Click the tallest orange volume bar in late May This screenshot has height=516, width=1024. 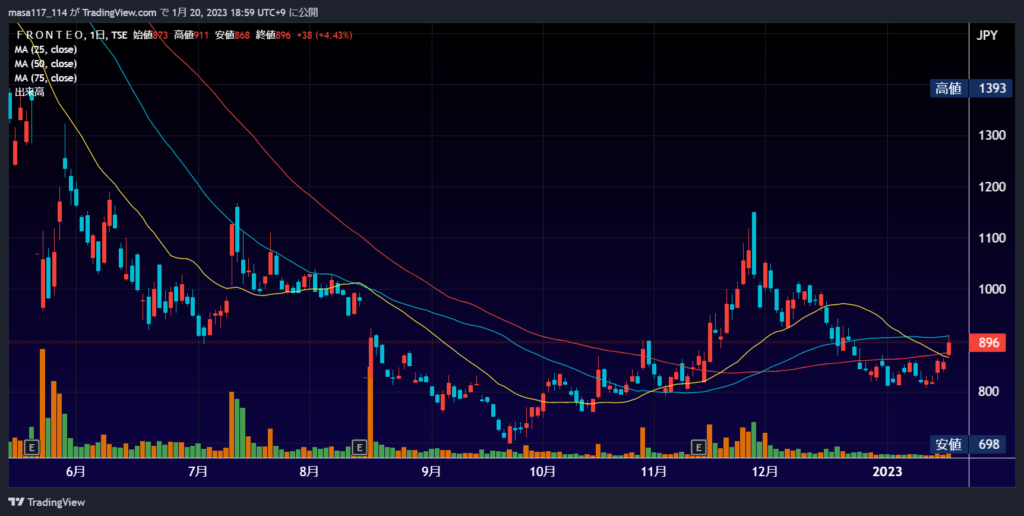point(42,403)
